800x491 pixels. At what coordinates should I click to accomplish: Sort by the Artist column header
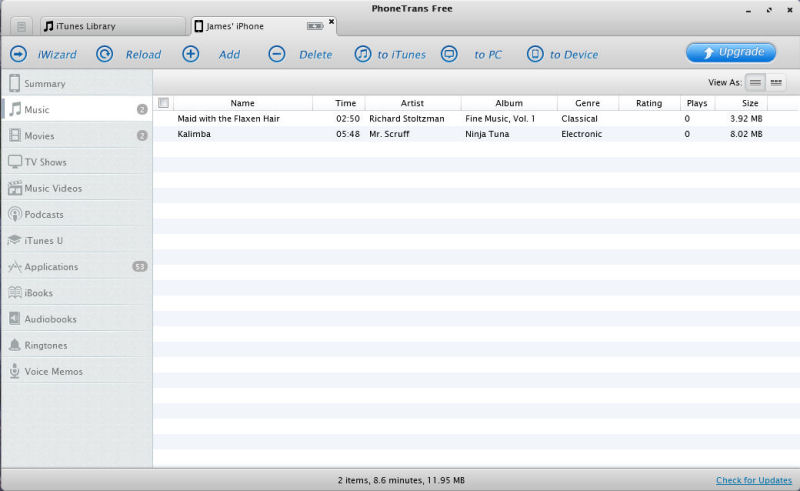pos(412,103)
